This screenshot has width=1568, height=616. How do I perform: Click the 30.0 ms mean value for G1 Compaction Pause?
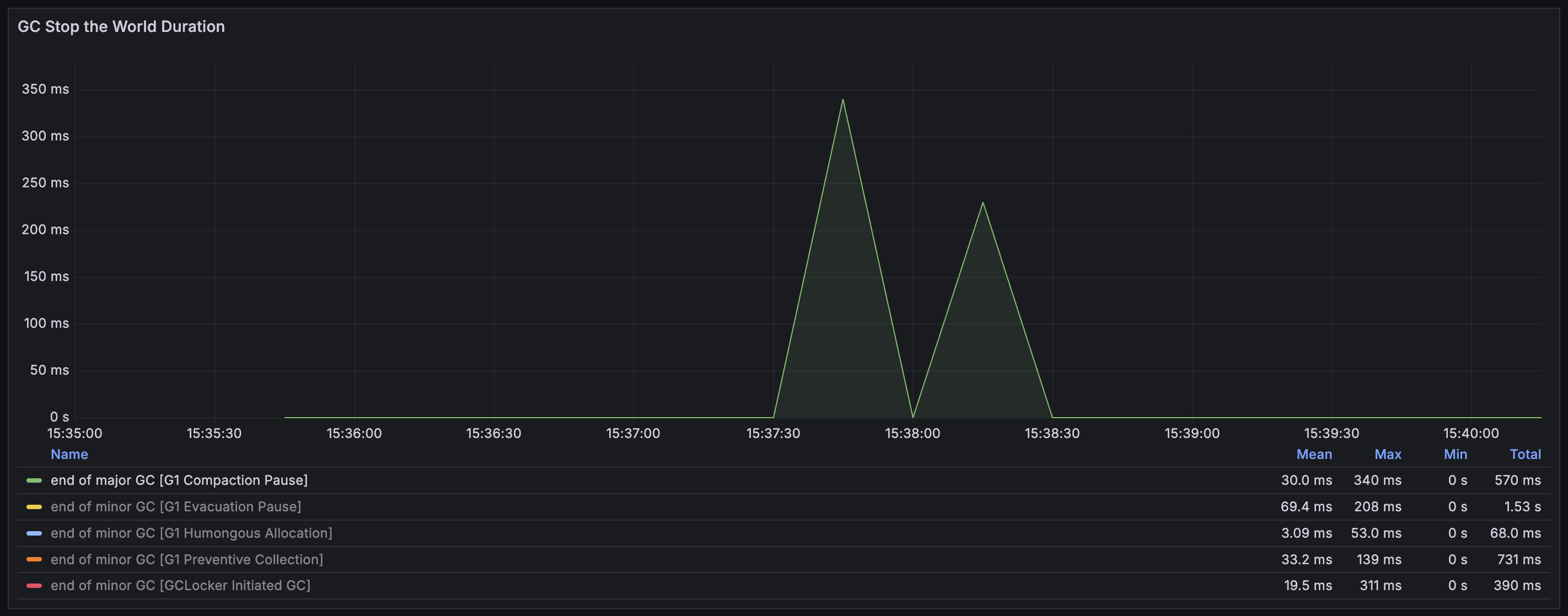1306,480
